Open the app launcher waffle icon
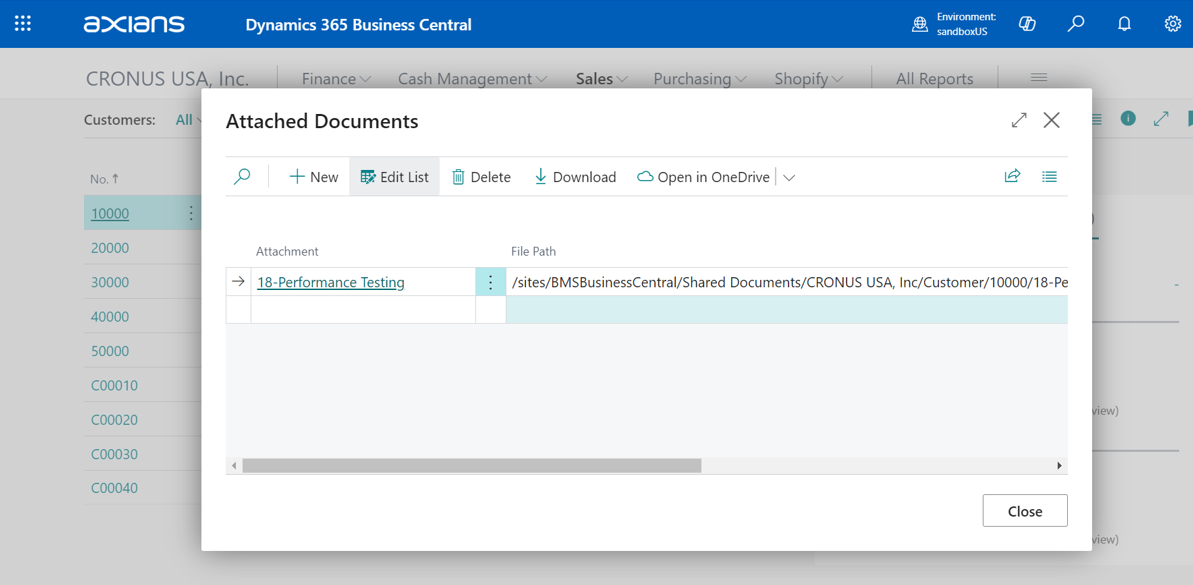The height and width of the screenshot is (585, 1193). click(23, 24)
